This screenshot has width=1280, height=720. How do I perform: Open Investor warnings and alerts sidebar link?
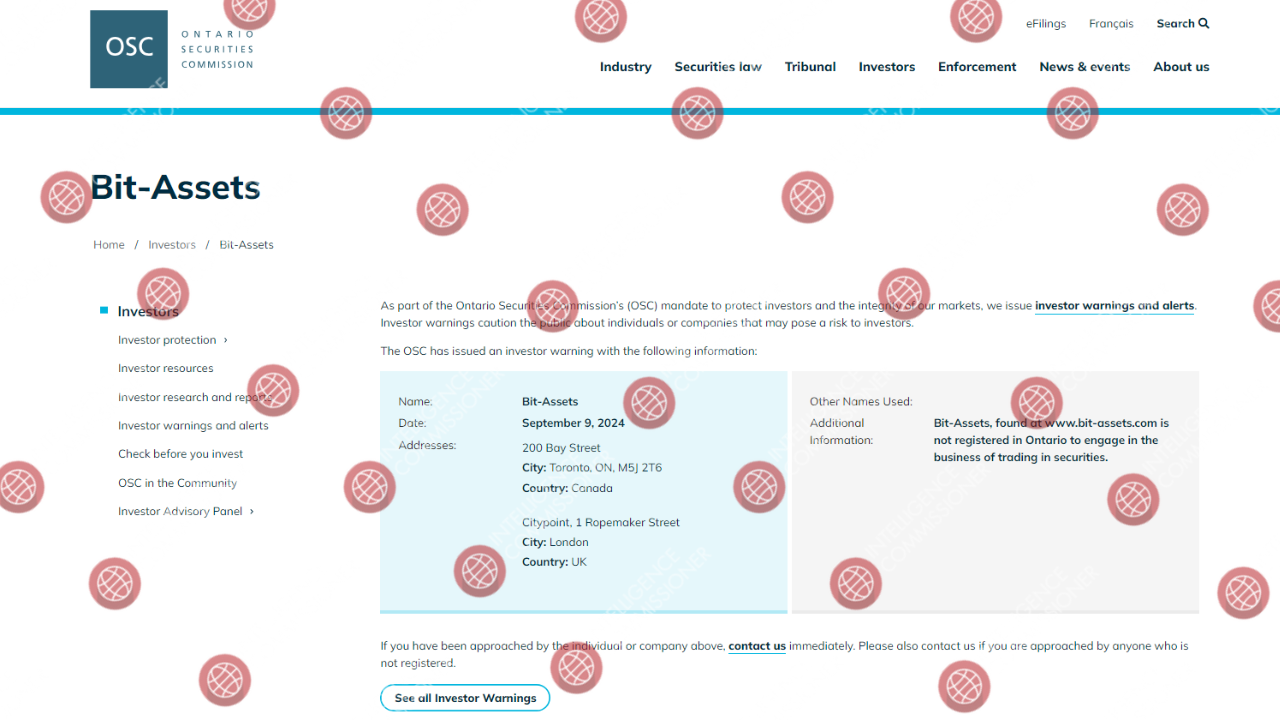click(x=193, y=426)
